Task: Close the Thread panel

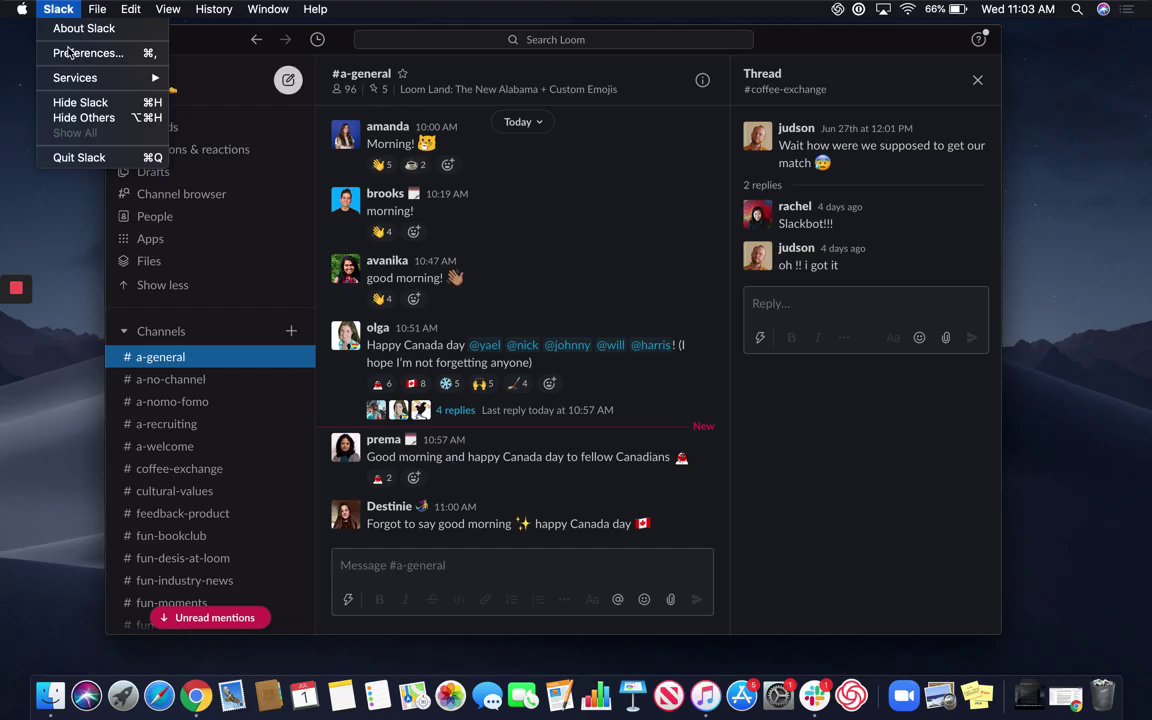Action: click(x=978, y=80)
